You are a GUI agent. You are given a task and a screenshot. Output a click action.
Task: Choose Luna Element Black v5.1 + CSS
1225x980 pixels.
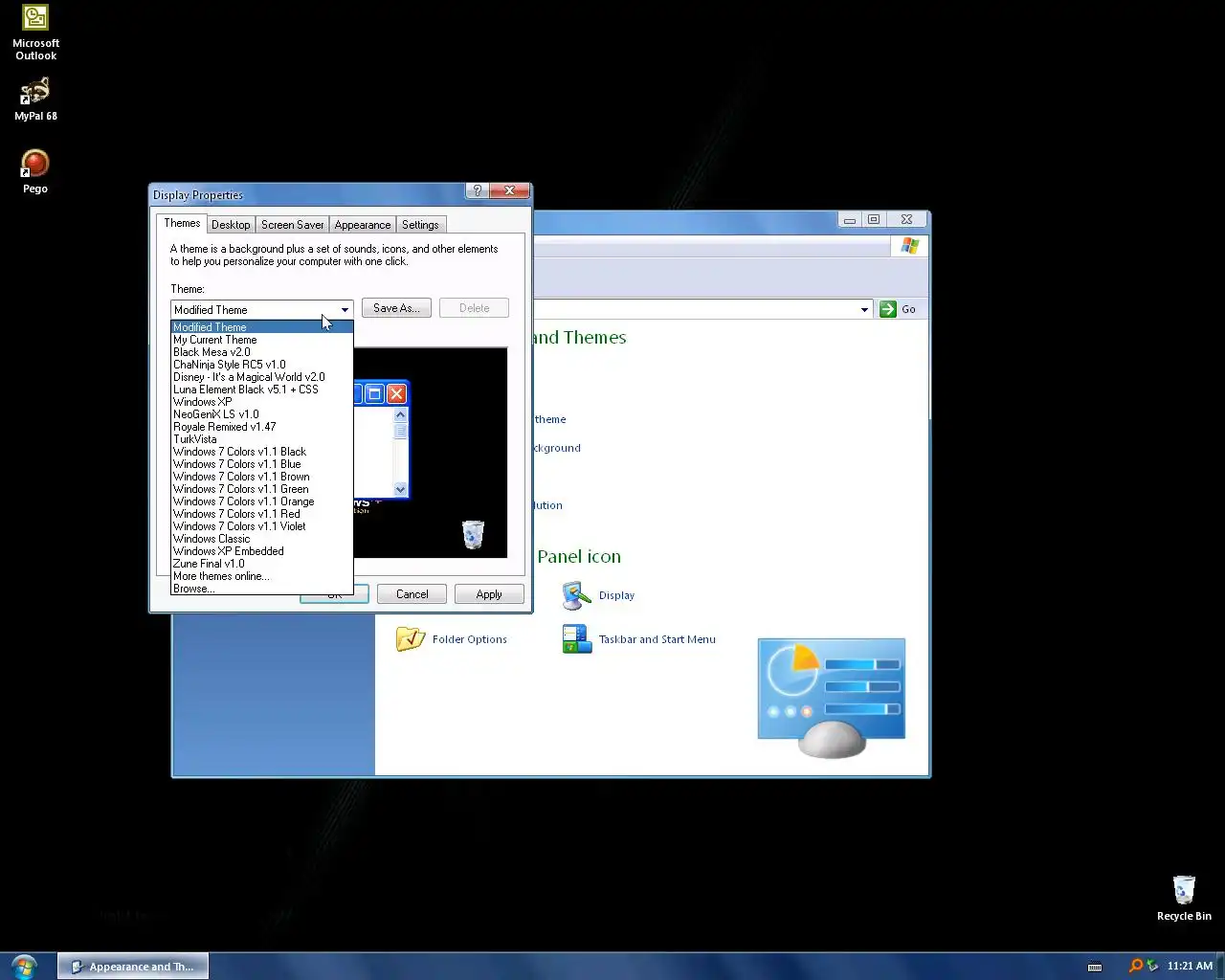tap(262, 390)
